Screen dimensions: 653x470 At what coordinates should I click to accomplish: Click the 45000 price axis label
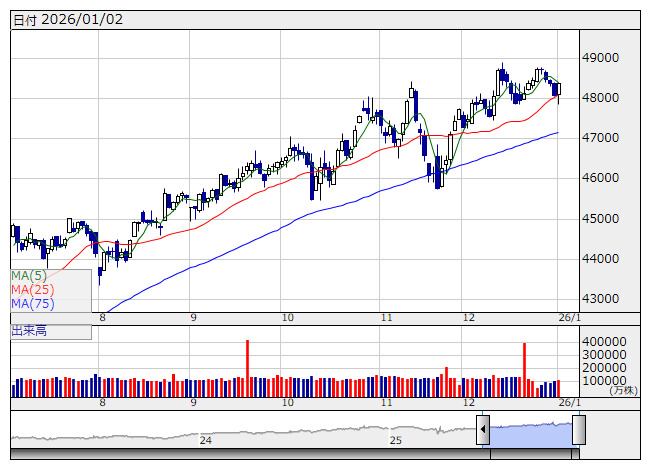[x=600, y=219]
